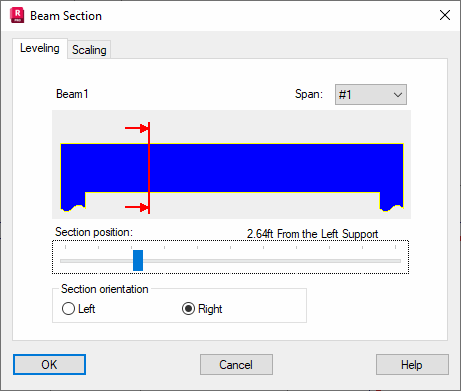Switch to the Leveling tab
The image size is (461, 391).
click(x=40, y=48)
